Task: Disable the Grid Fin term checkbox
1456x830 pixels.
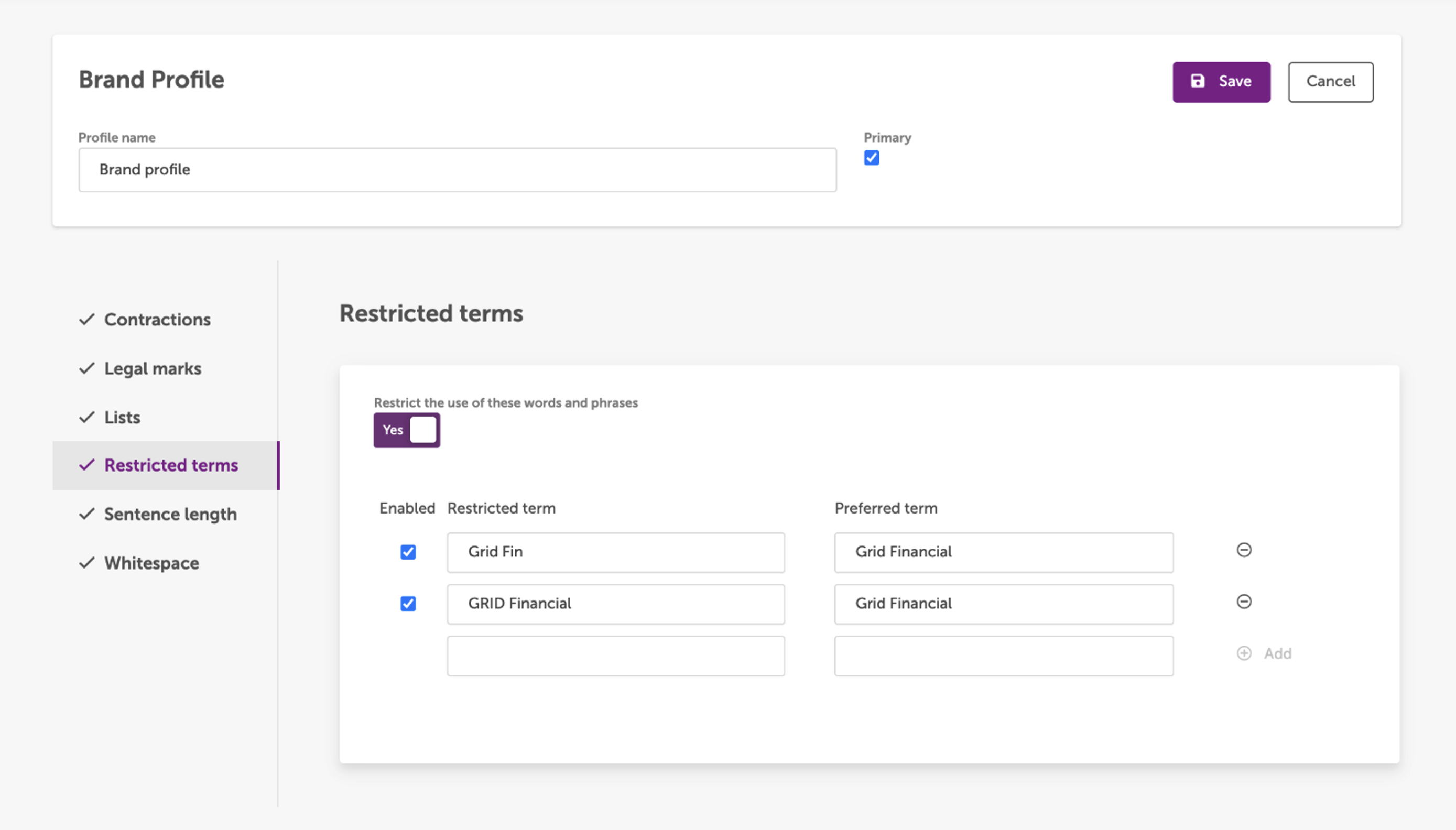Action: (408, 552)
